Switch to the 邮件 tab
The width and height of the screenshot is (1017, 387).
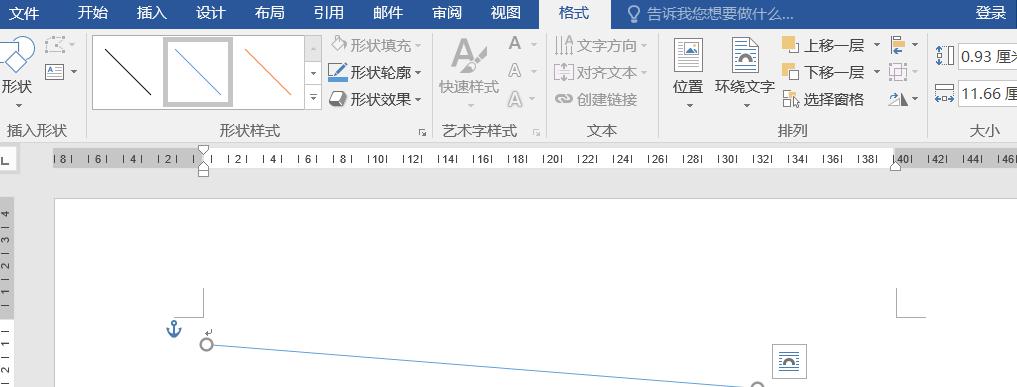pos(388,13)
